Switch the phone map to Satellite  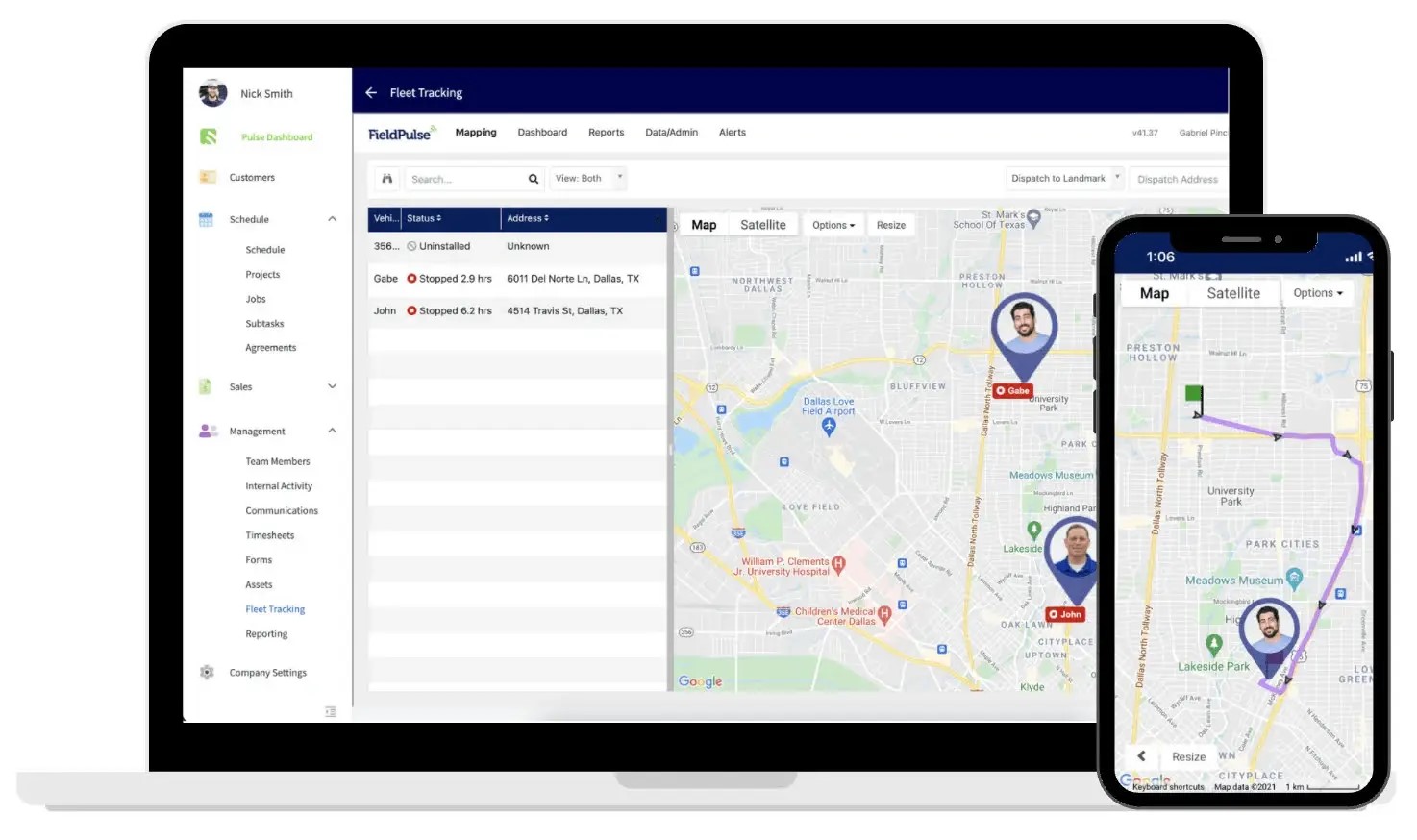[1233, 293]
